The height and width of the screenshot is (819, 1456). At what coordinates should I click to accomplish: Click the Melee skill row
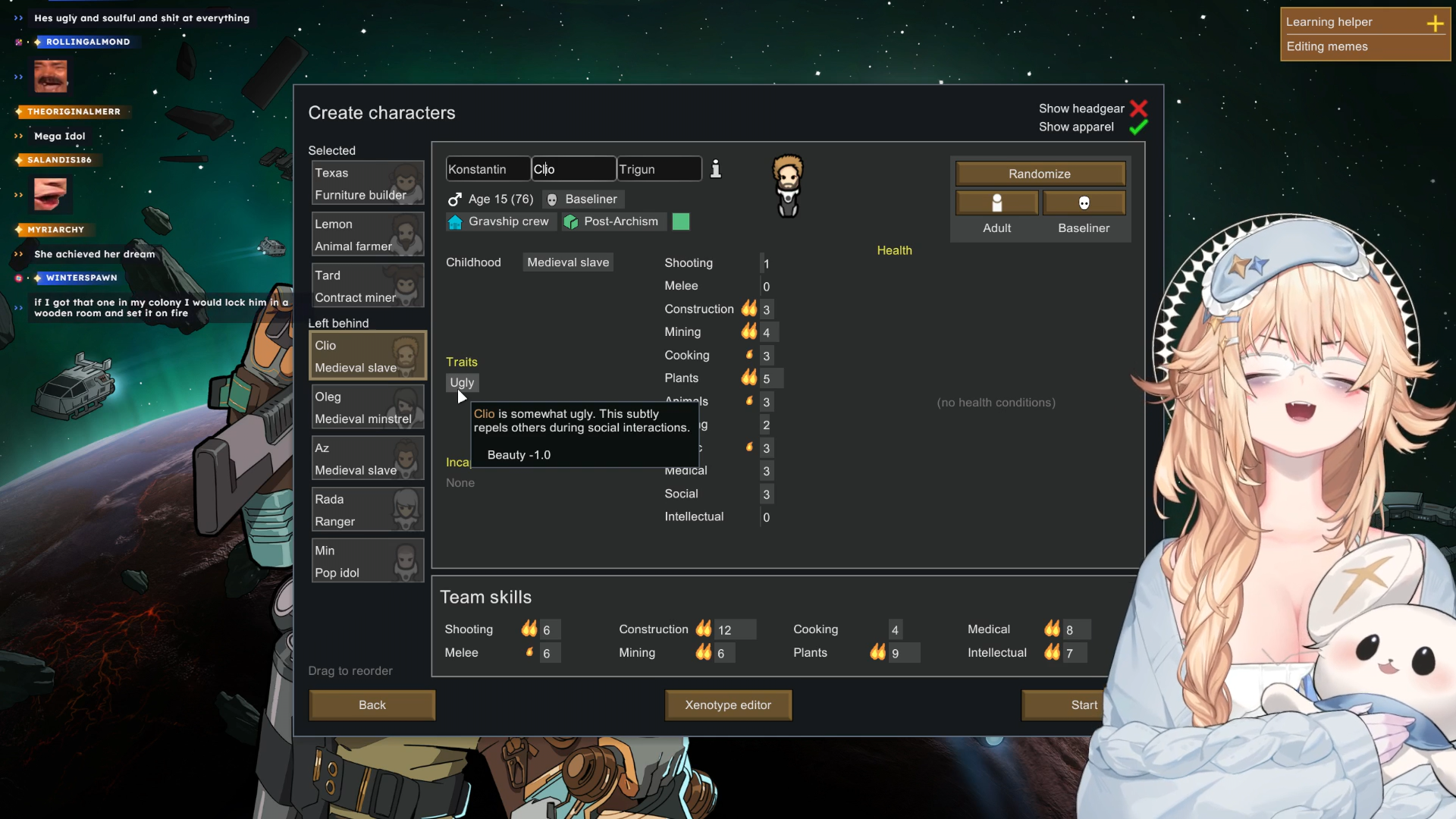click(x=719, y=286)
